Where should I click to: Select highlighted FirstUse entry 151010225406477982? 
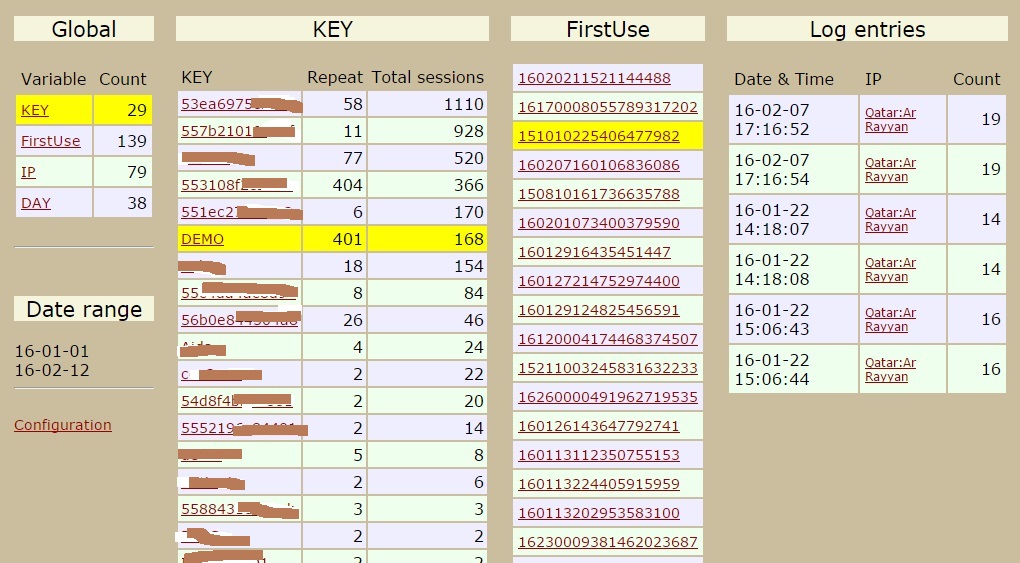598,136
